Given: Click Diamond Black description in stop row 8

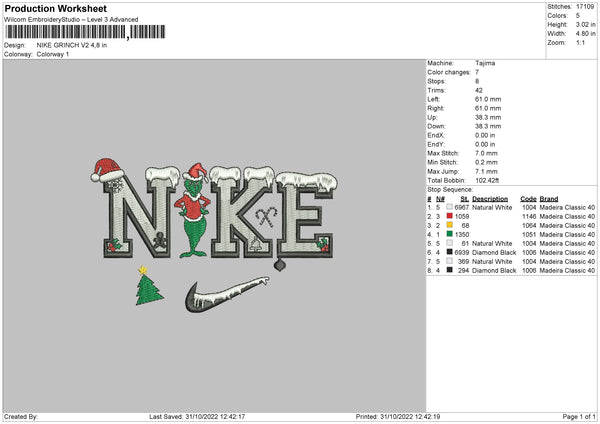Looking at the screenshot, I should [x=494, y=271].
